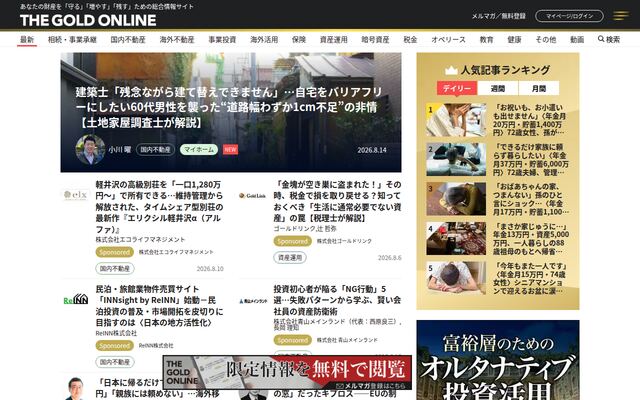Switch ranking to 週間 tab
The image size is (640, 400).
pyautogui.click(x=498, y=88)
